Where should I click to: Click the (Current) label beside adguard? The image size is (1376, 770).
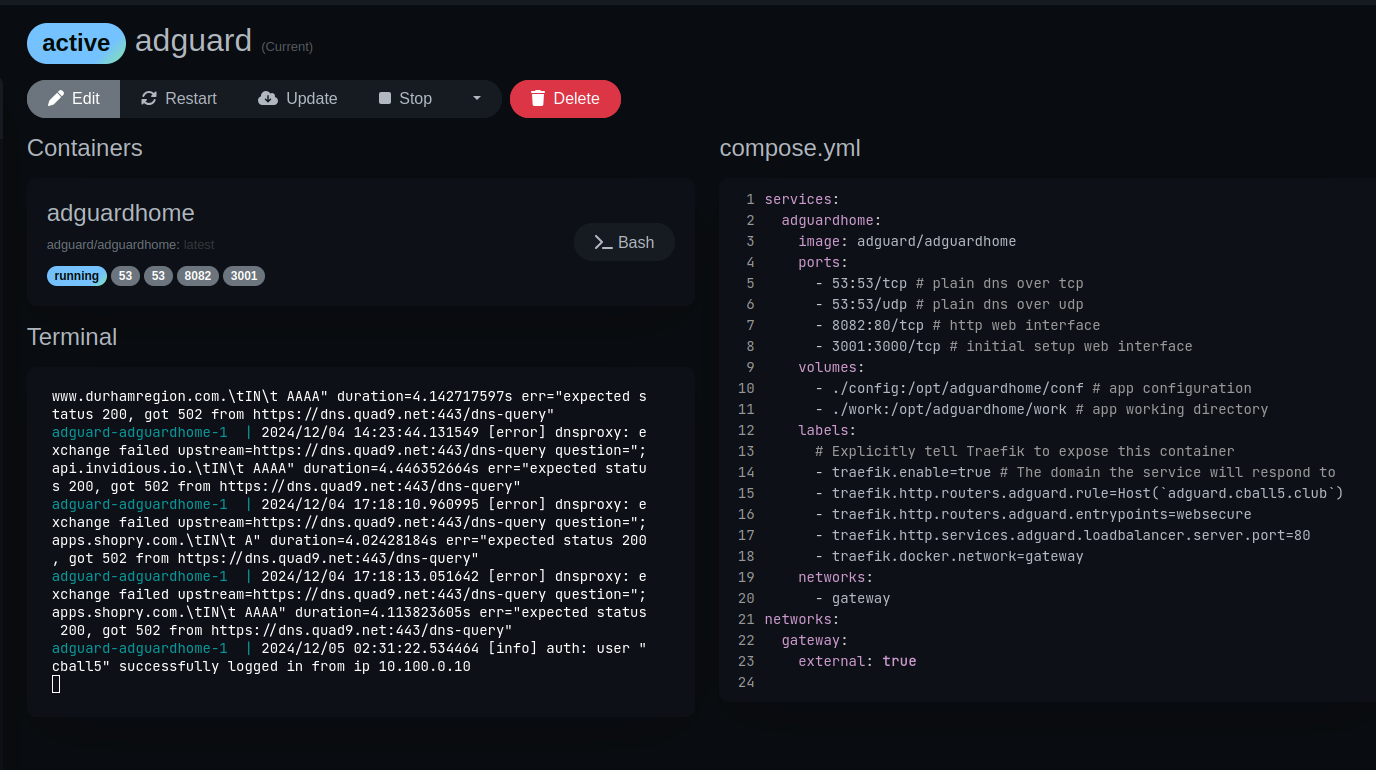287,47
